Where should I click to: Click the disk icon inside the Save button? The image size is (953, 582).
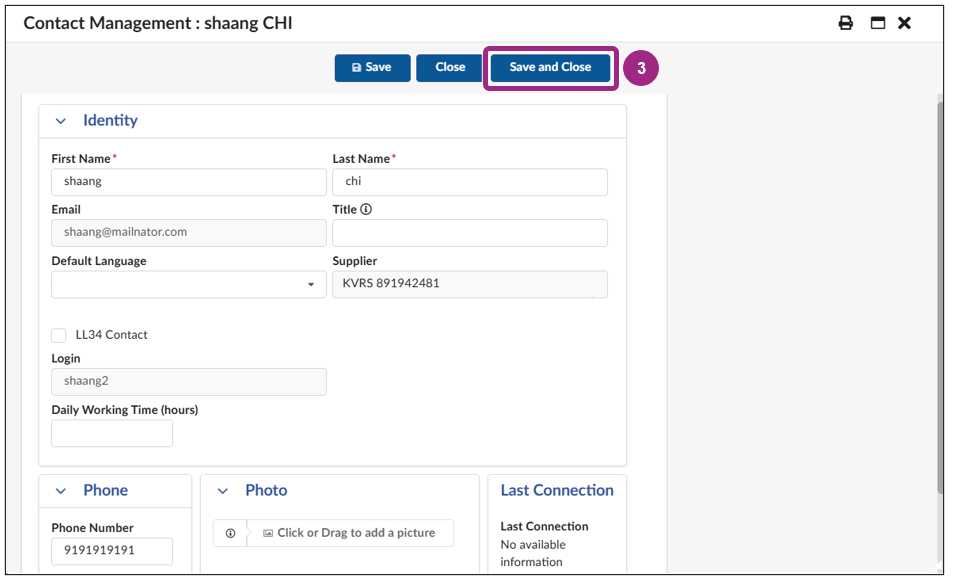pyautogui.click(x=357, y=67)
